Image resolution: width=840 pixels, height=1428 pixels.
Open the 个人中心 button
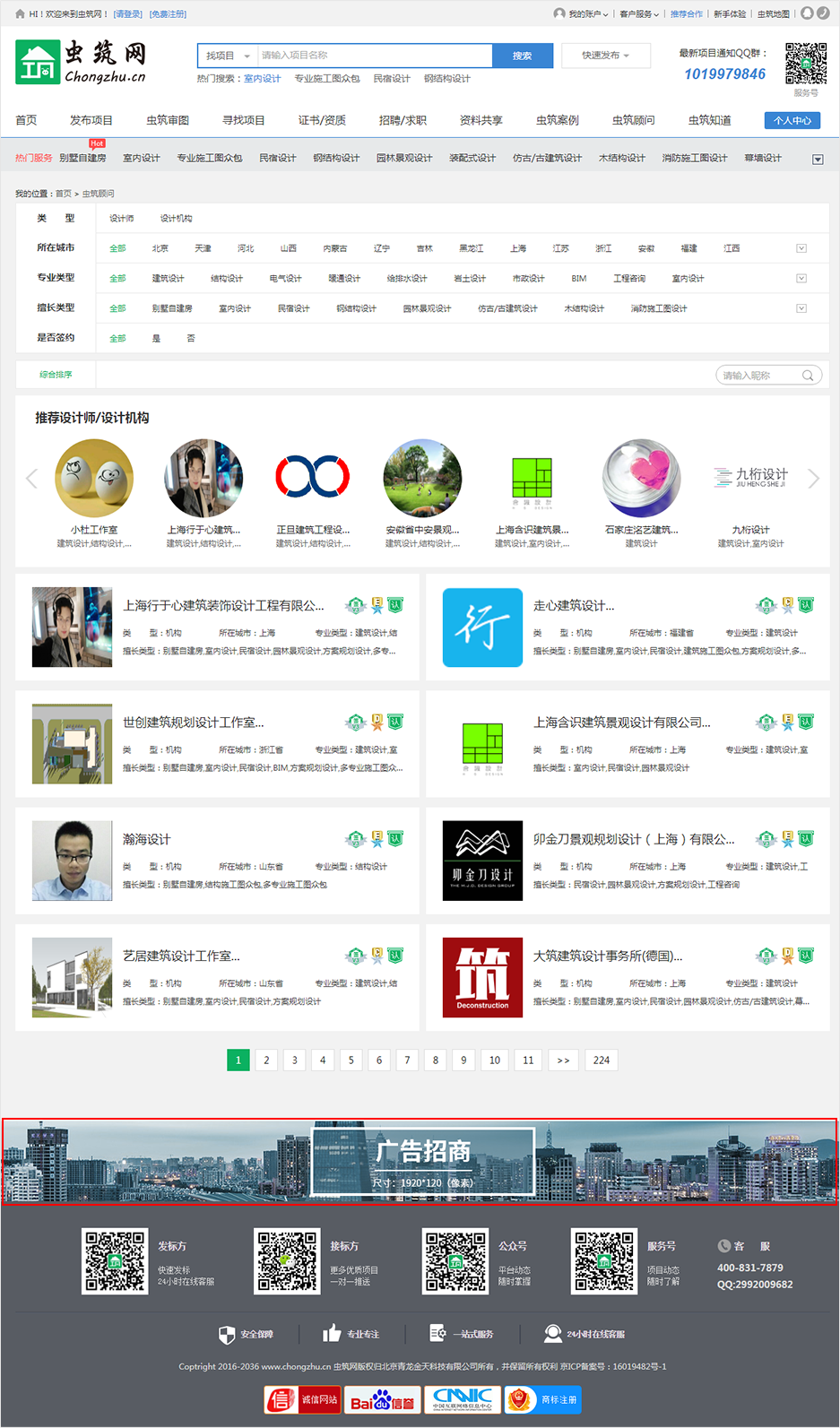point(792,120)
